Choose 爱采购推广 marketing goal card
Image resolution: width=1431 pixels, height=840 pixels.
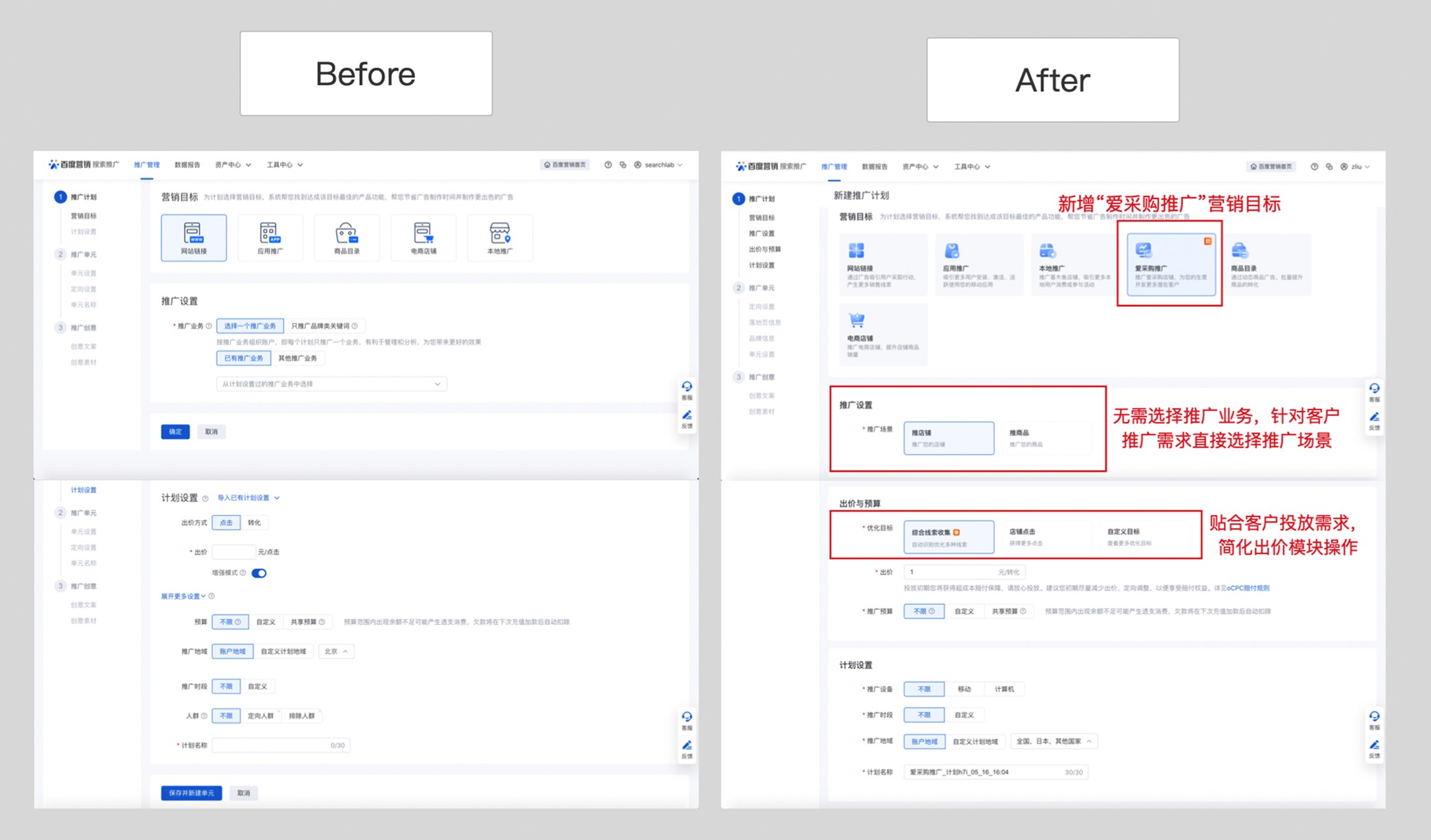pyautogui.click(x=1171, y=264)
